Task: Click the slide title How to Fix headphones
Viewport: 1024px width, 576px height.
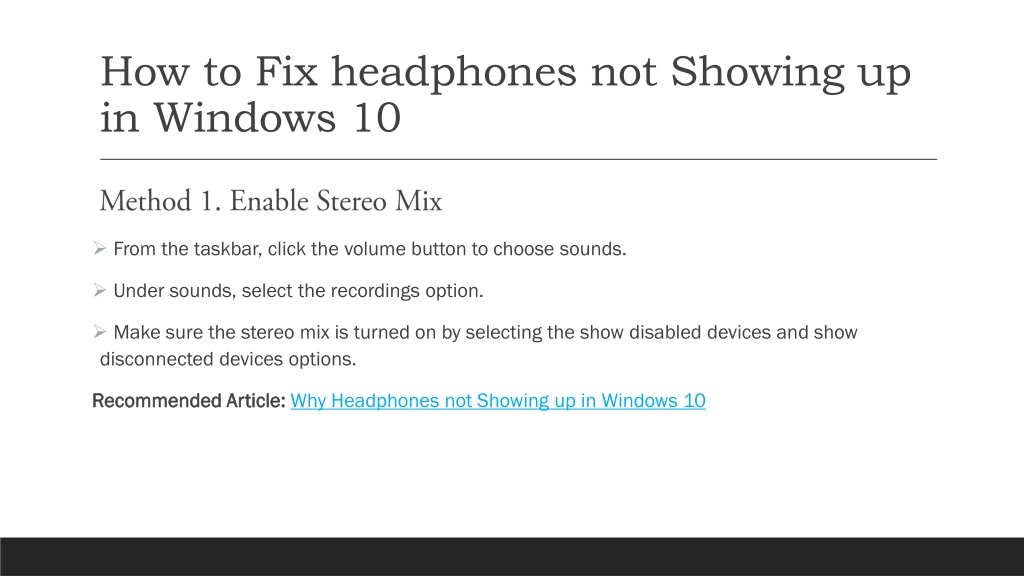Action: point(505,94)
